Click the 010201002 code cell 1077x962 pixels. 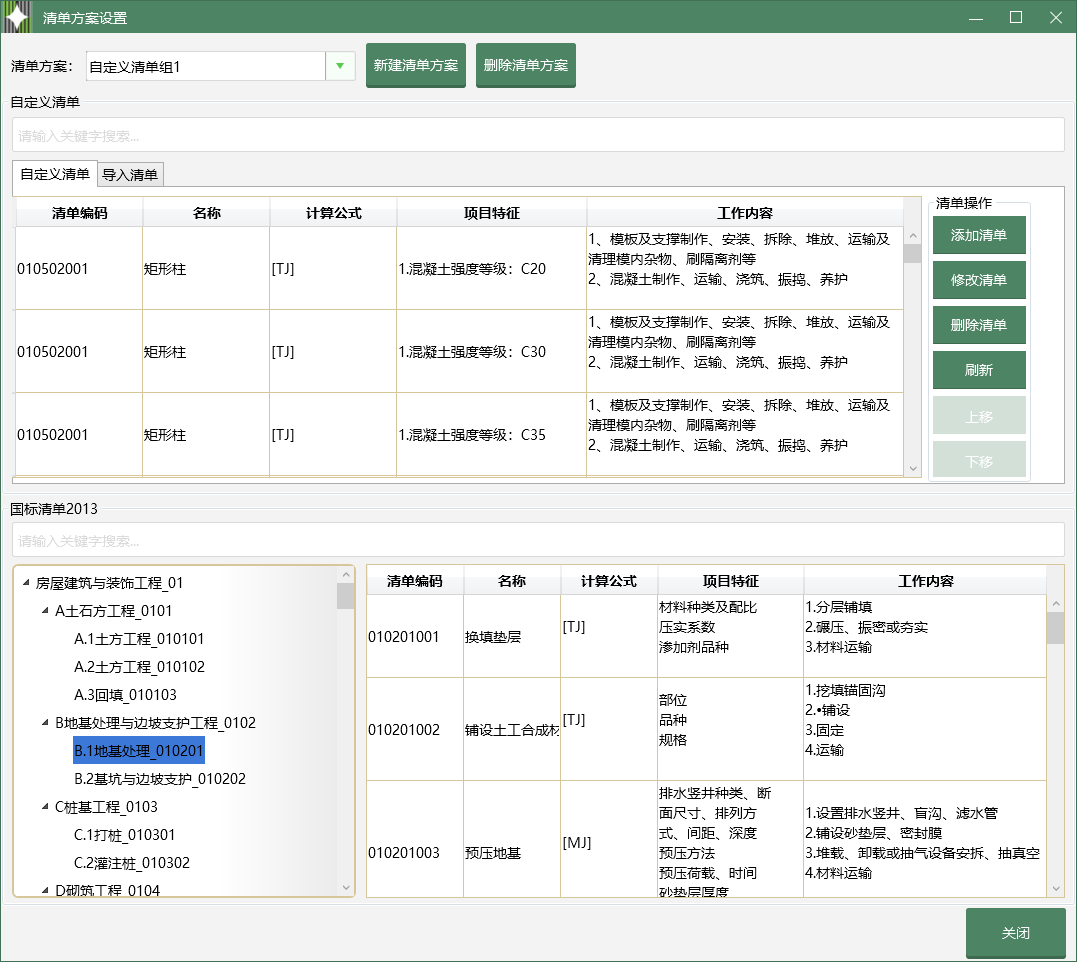click(x=415, y=729)
